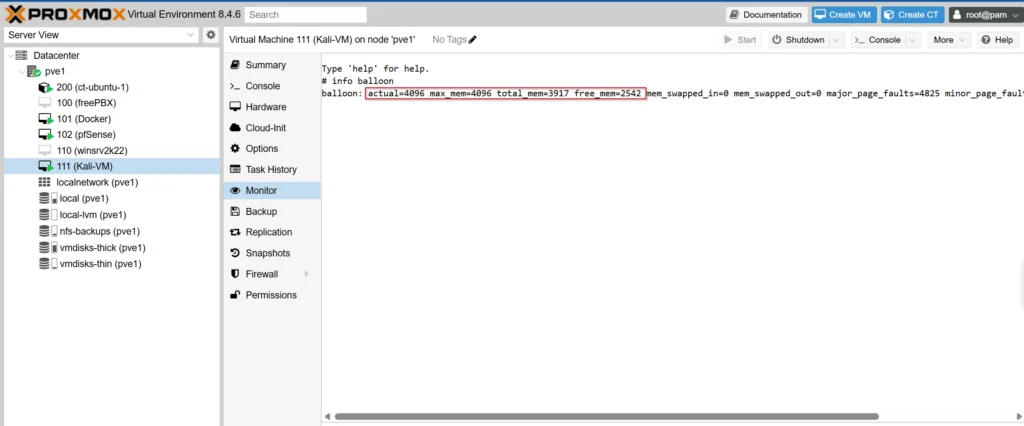Open the Options tab
The image size is (1024, 426).
click(272, 148)
